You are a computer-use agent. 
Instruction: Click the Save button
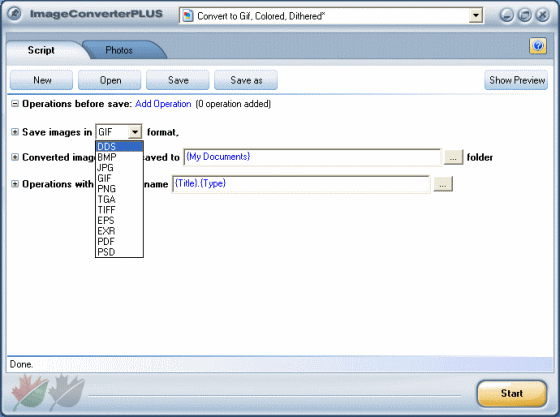coord(178,80)
